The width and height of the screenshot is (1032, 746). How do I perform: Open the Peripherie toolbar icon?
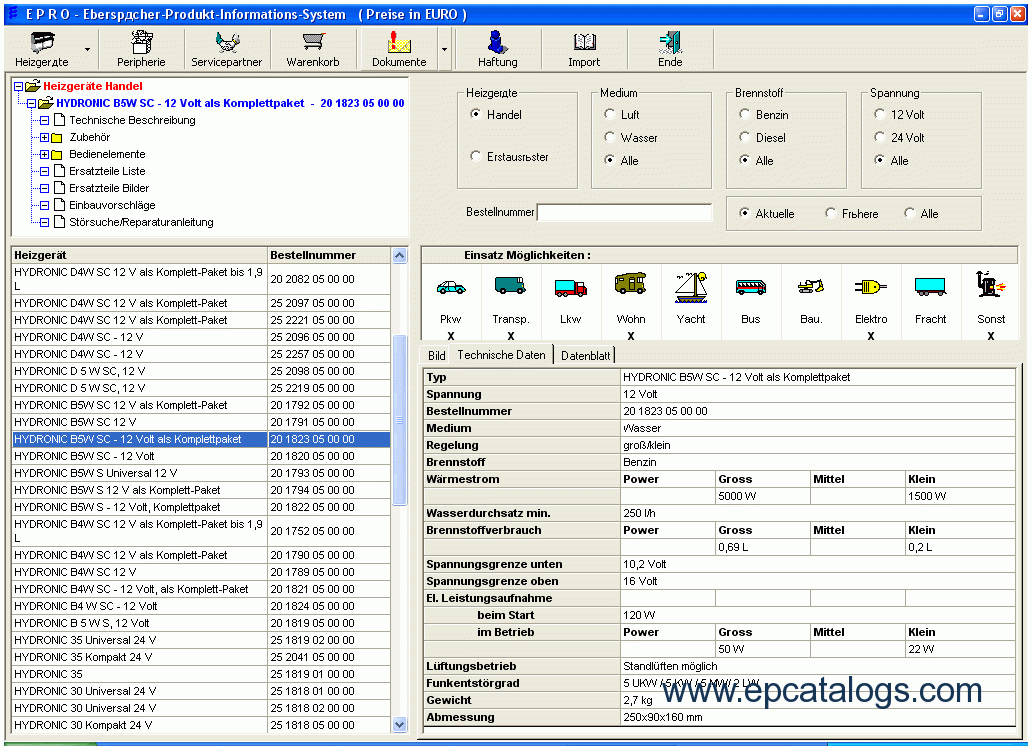point(141,43)
